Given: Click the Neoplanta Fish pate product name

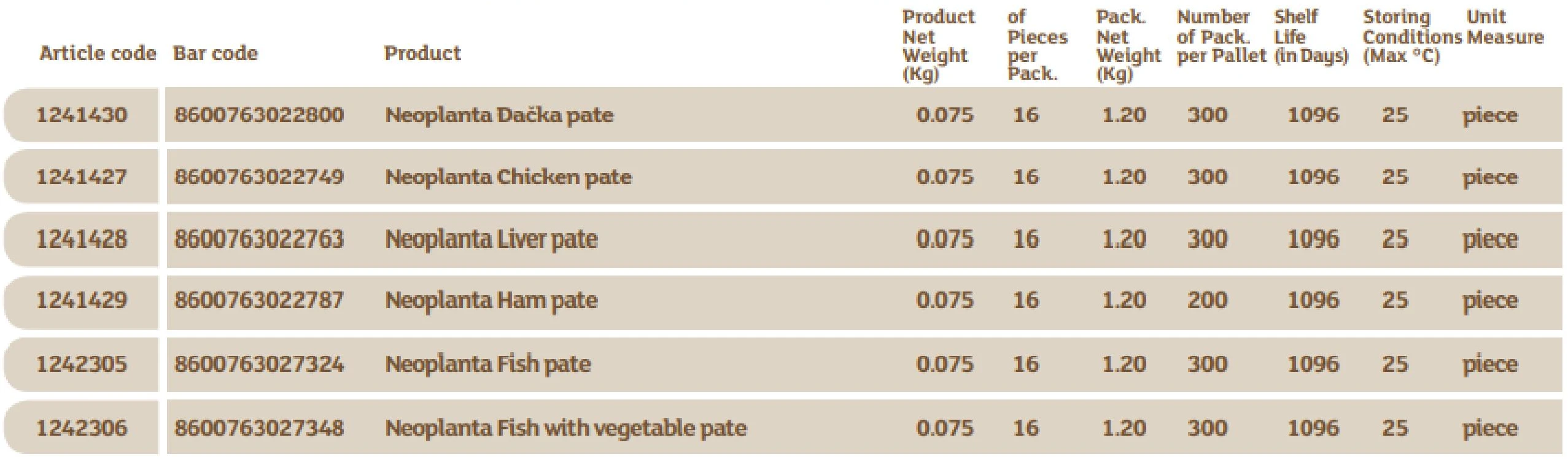Looking at the screenshot, I should coord(488,364).
